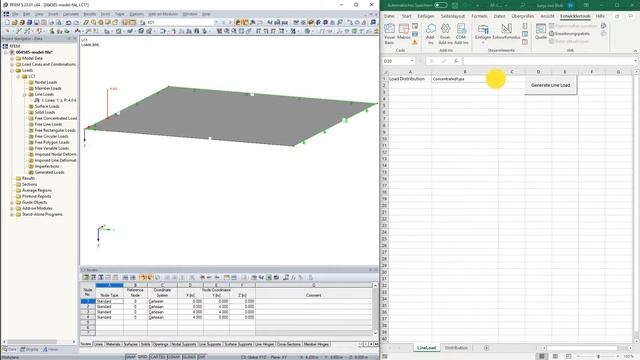Click the Excel search magnifier icon
640x360 pixels.
523,5
